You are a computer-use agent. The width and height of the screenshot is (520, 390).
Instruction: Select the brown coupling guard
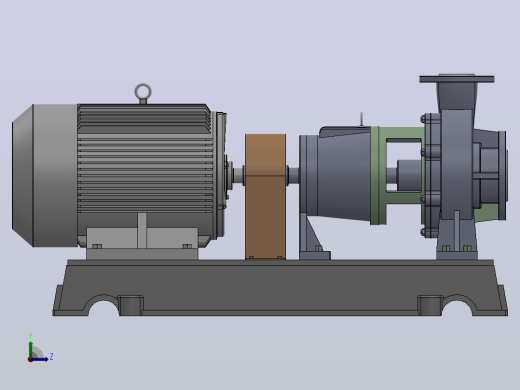(266, 197)
